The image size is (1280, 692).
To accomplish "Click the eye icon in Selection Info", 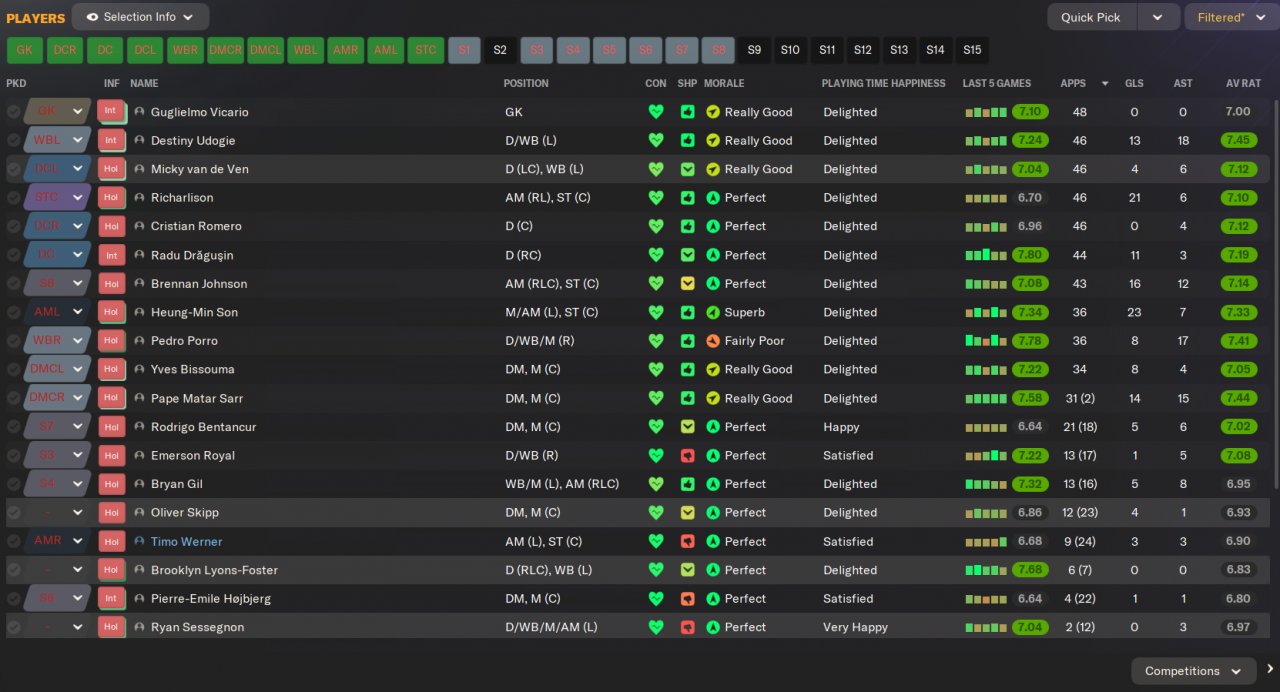I will tap(93, 17).
